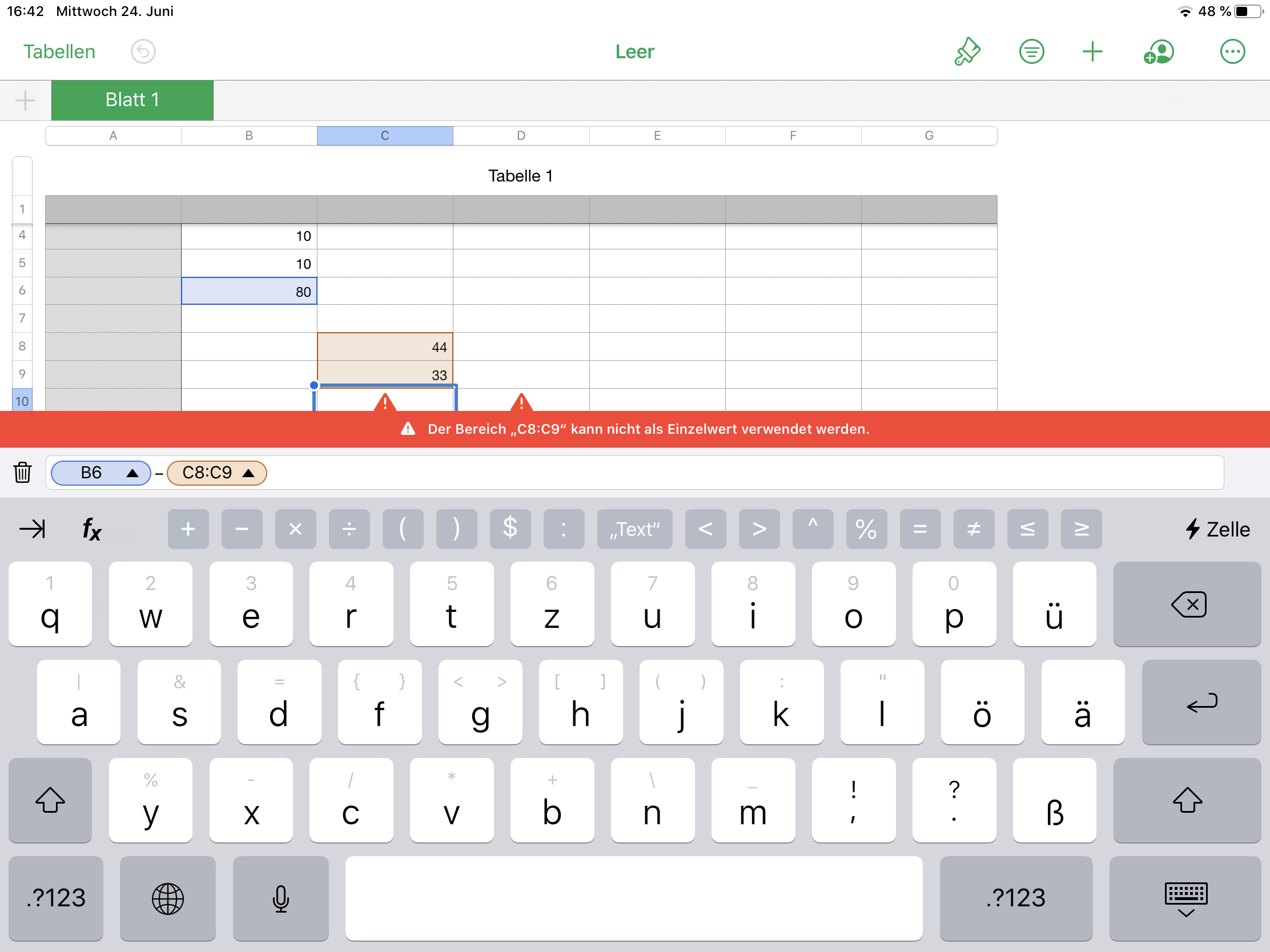Expand the B6 reference token arrow
This screenshot has height=952, width=1270.
(132, 473)
